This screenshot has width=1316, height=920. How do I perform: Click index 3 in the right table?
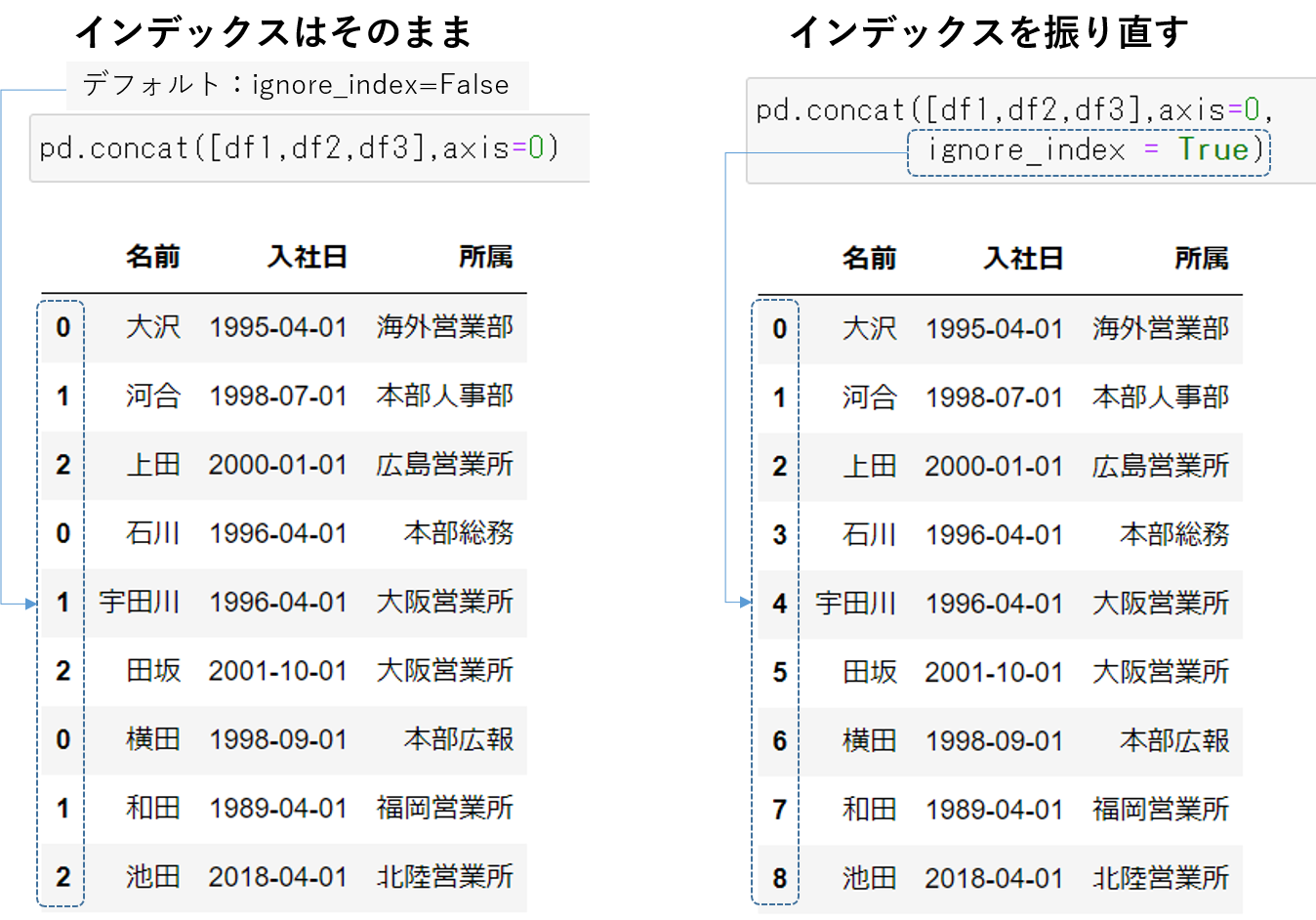pyautogui.click(x=779, y=535)
